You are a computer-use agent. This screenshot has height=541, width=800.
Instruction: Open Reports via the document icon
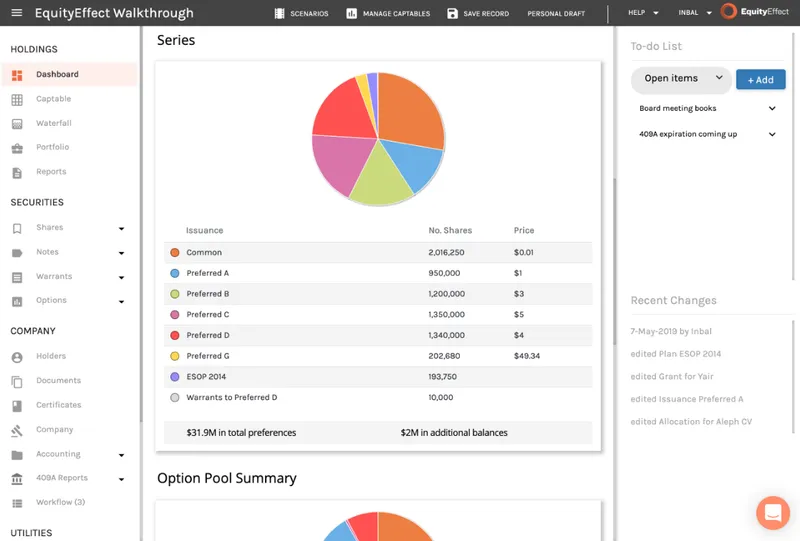pos(17,173)
